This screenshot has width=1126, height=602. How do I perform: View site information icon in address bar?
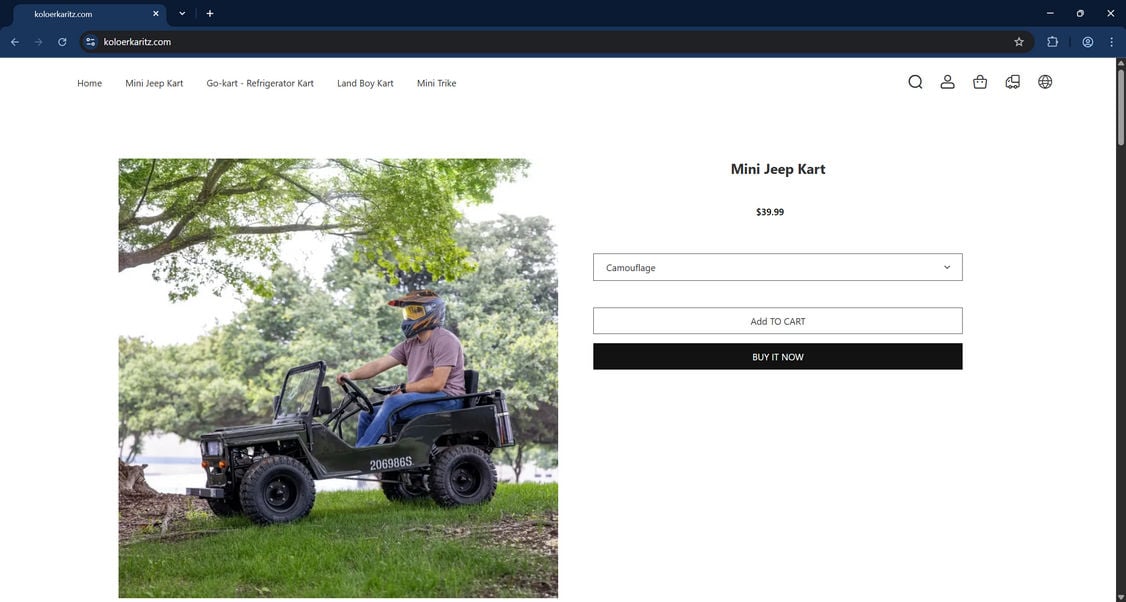pyautogui.click(x=90, y=42)
